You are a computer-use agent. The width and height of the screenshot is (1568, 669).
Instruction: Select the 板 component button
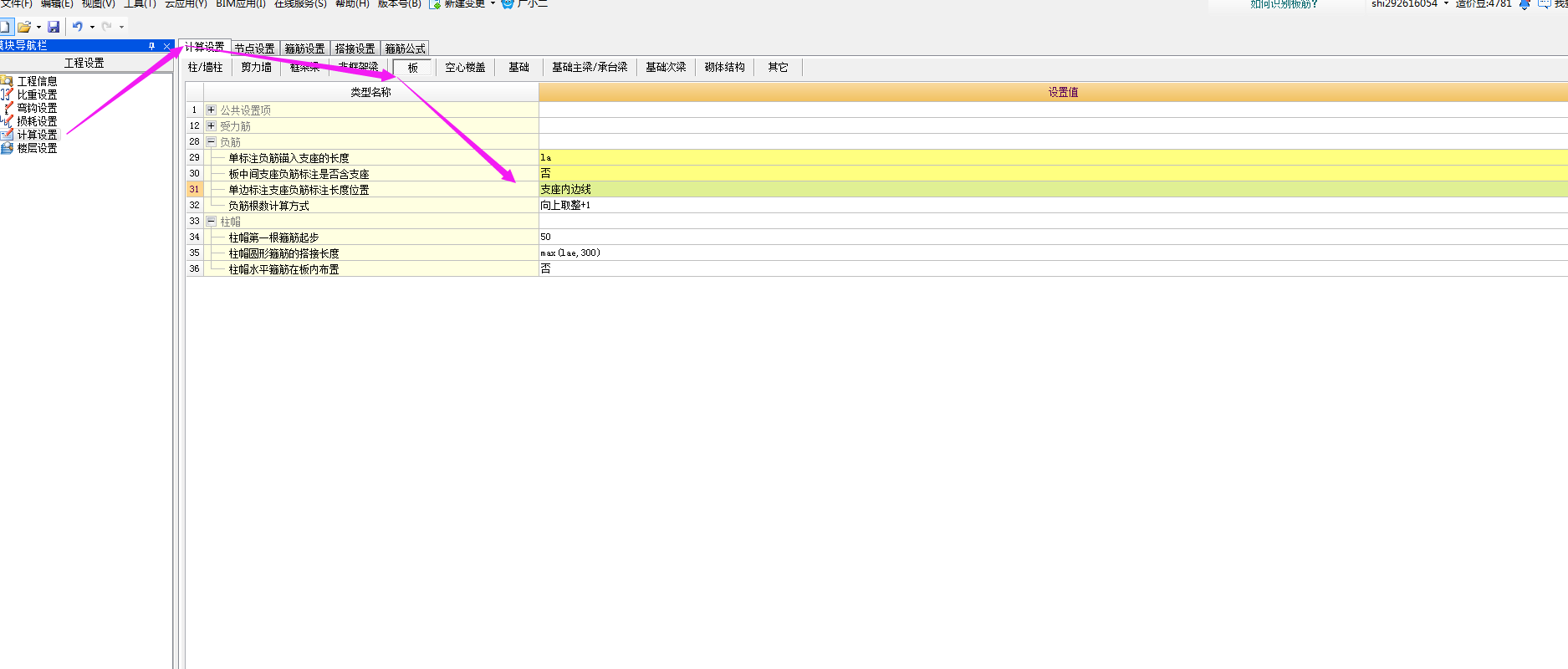click(x=412, y=68)
